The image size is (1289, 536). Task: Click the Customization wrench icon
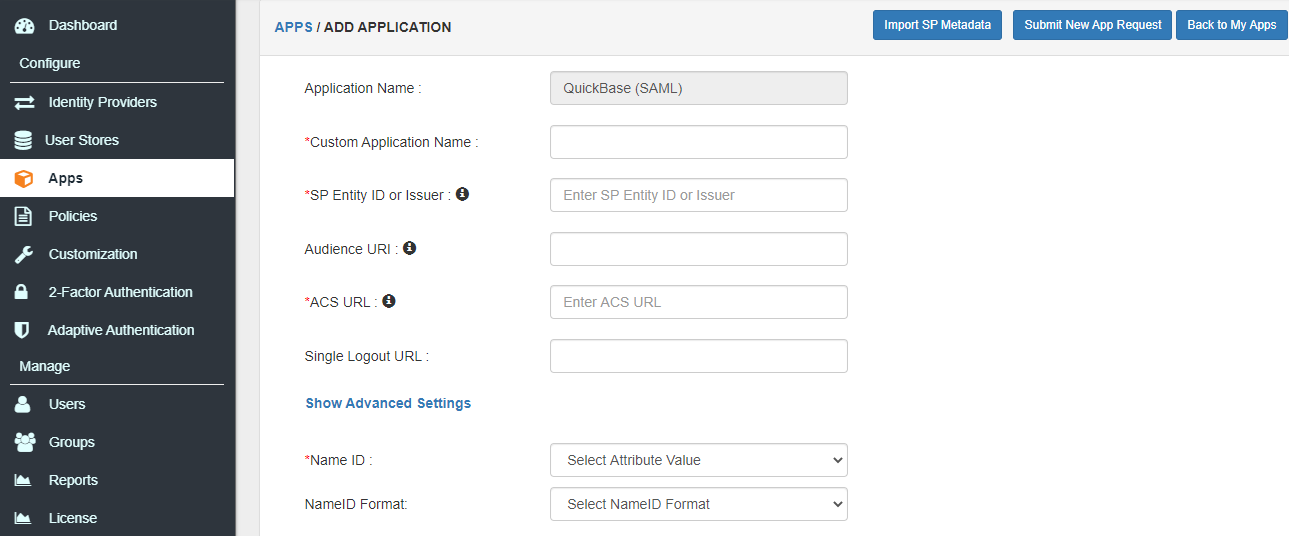[x=24, y=254]
